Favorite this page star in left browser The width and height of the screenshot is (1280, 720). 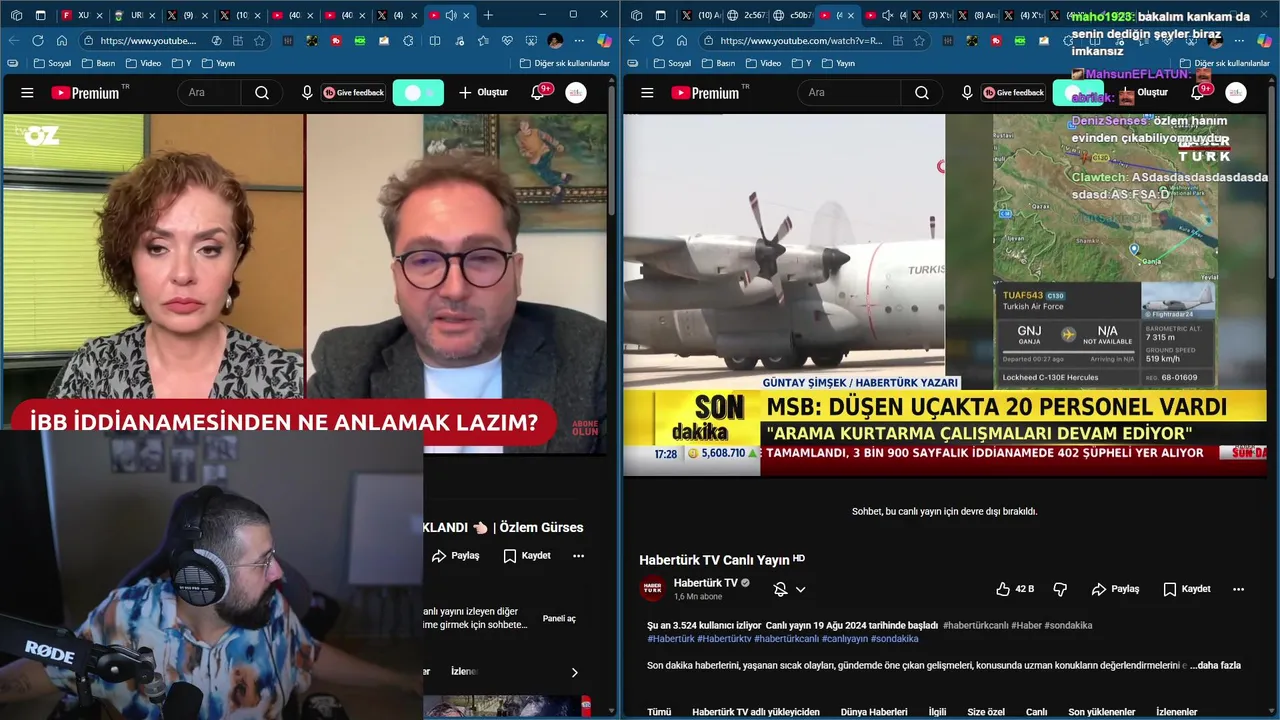point(260,41)
